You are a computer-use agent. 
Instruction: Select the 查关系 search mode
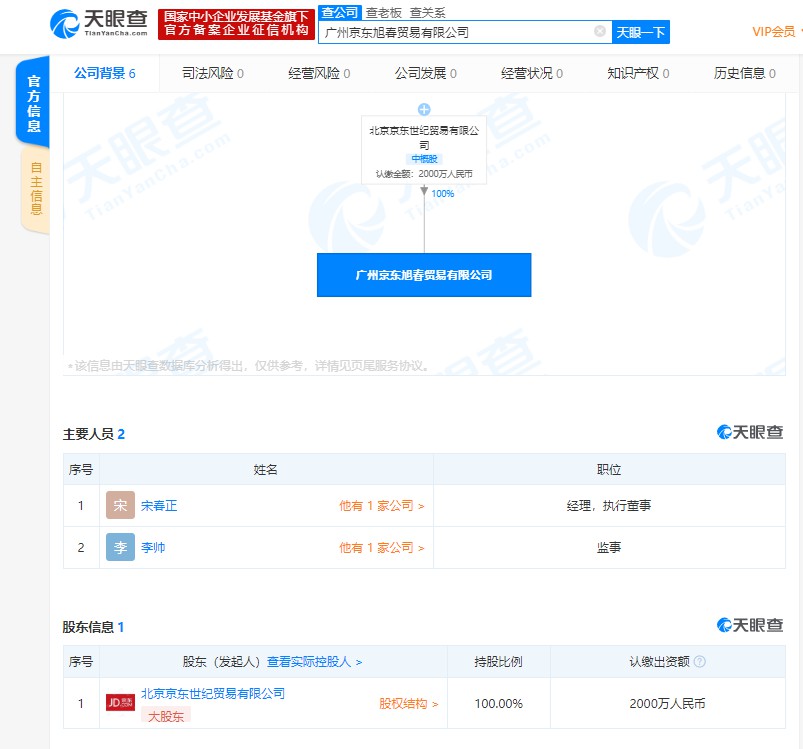(427, 13)
